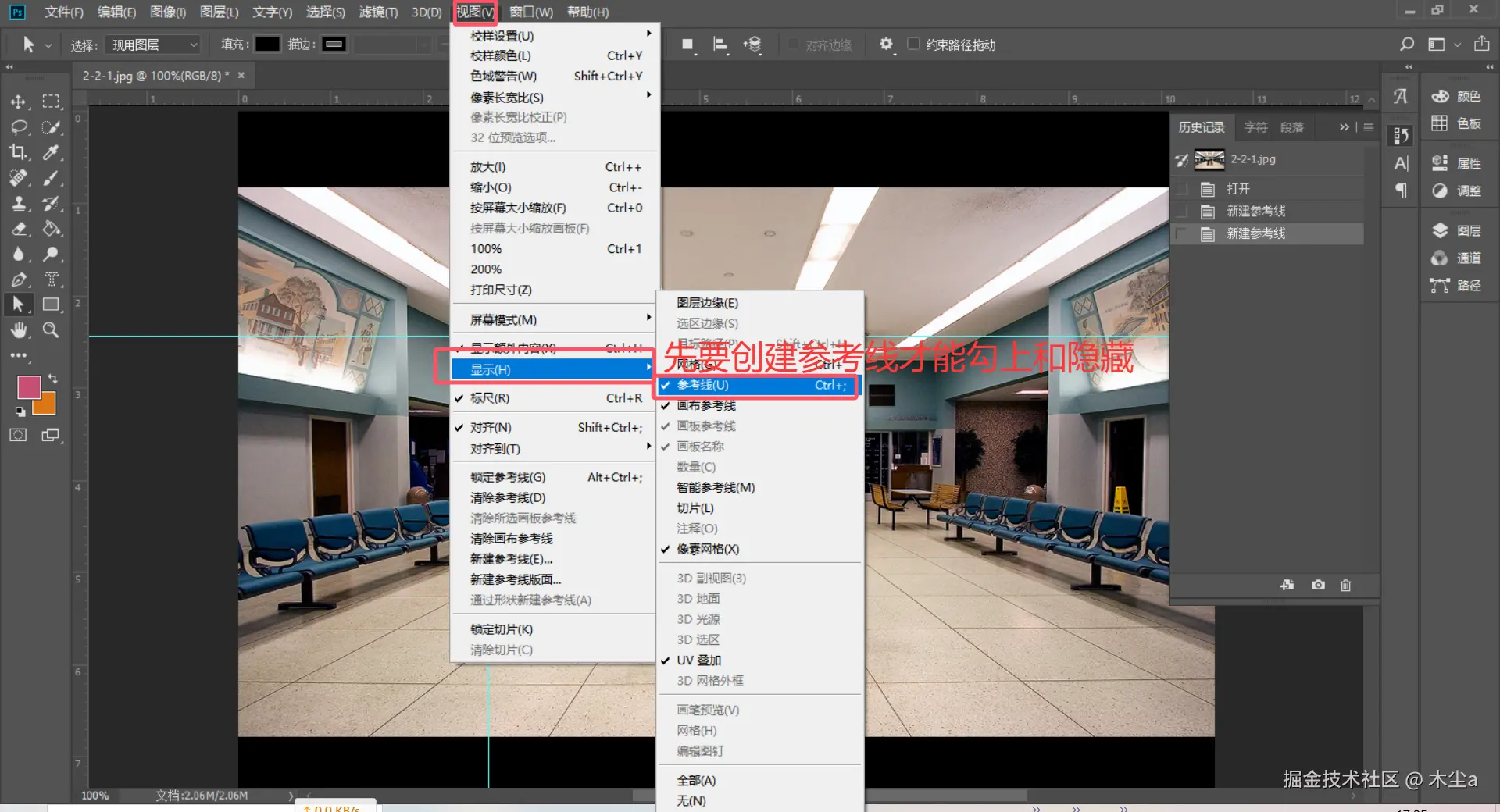1500x812 pixels.
Task: Click the share icon
Action: coord(1481,44)
